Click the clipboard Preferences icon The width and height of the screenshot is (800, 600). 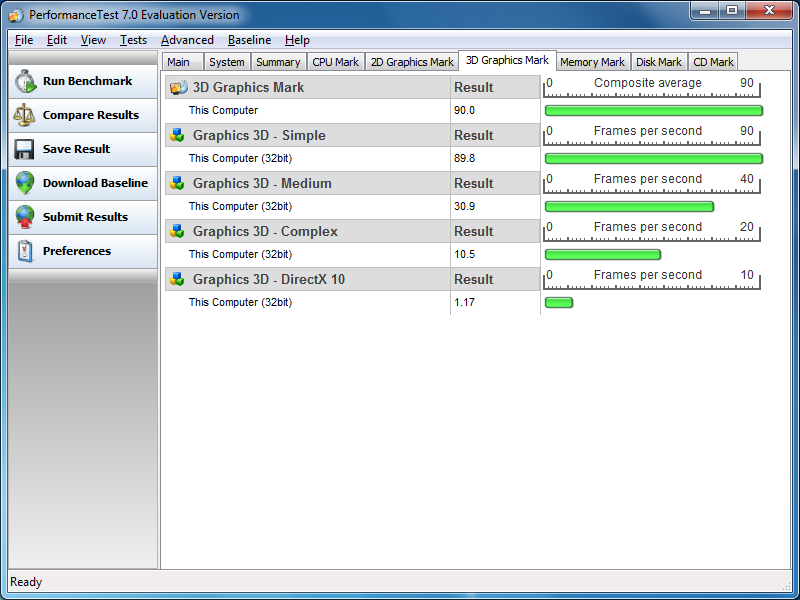pos(25,251)
